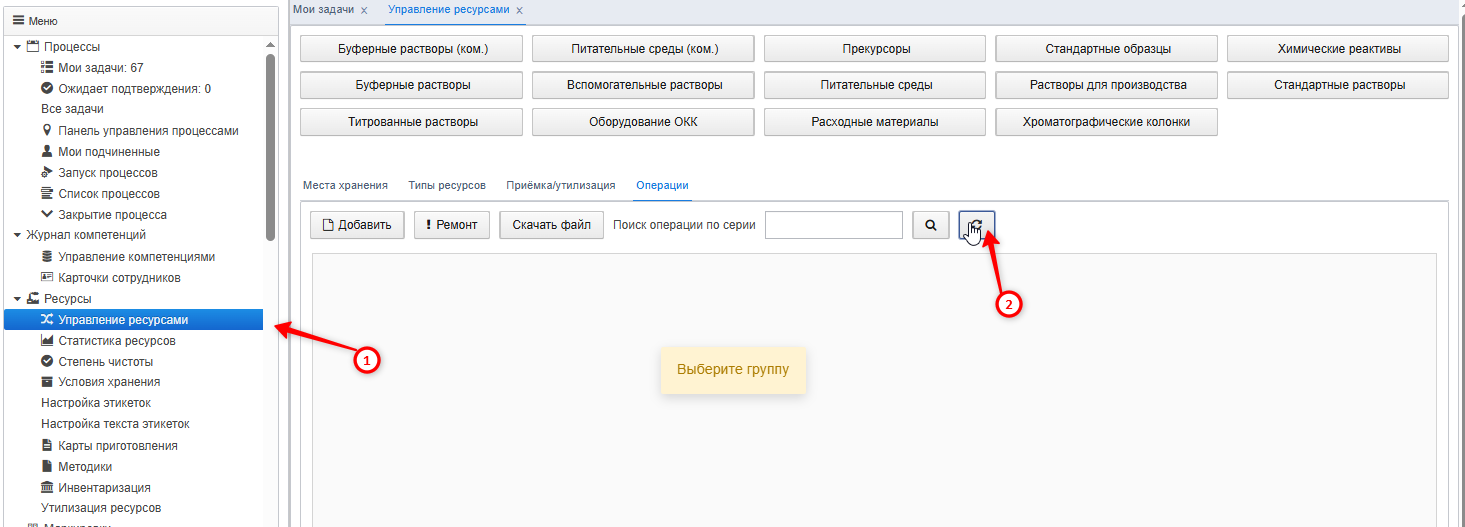Click the icon of the Ресурсы folder
The image size is (1465, 527).
point(33,299)
